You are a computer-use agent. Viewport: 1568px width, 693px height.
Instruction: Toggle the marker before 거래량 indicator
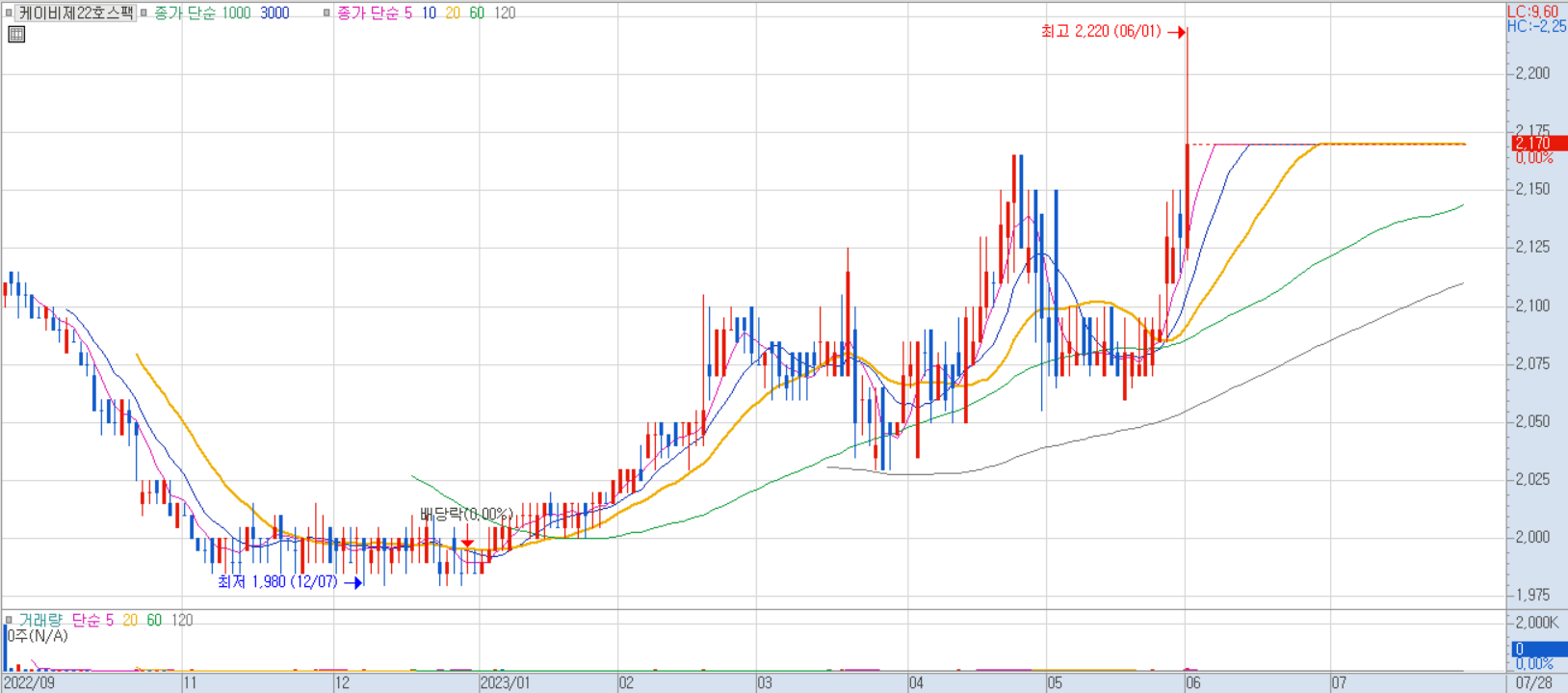[9, 620]
